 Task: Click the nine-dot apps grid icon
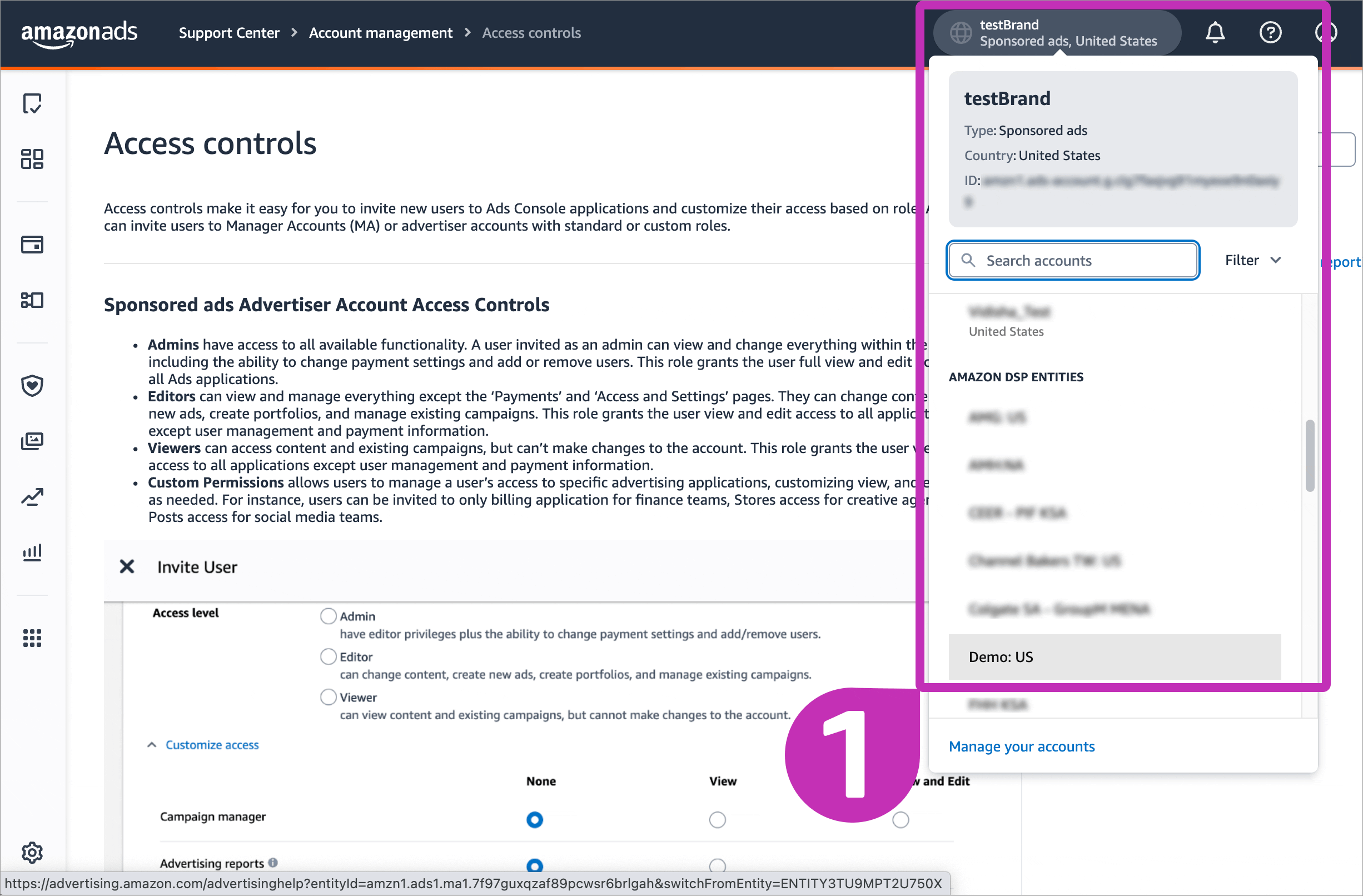tap(32, 637)
